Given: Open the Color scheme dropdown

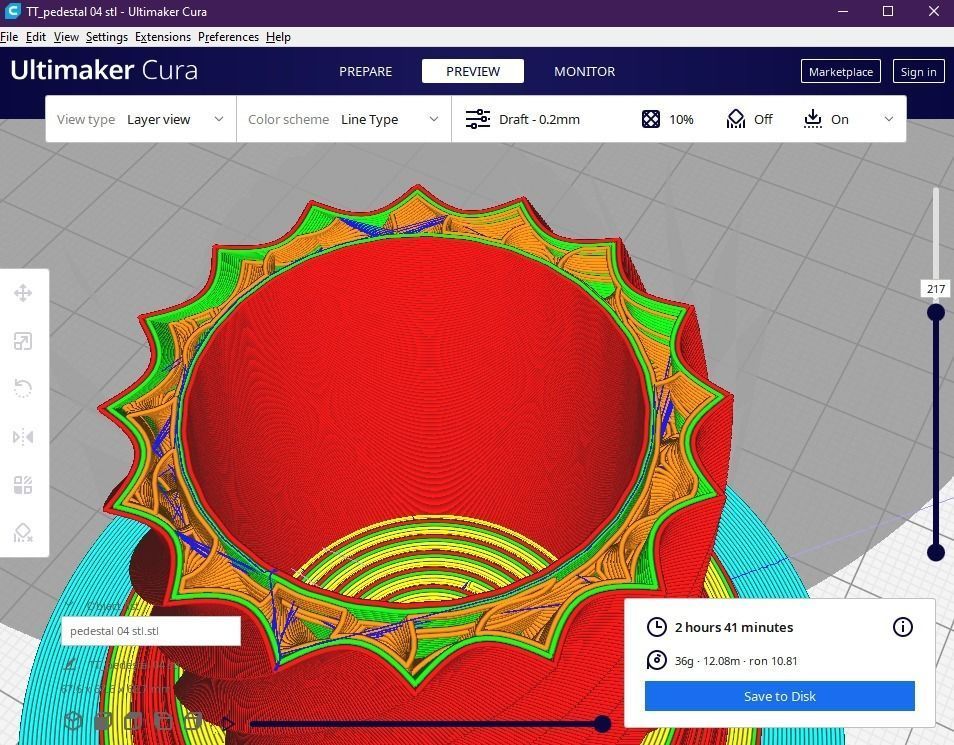Looking at the screenshot, I should point(344,119).
